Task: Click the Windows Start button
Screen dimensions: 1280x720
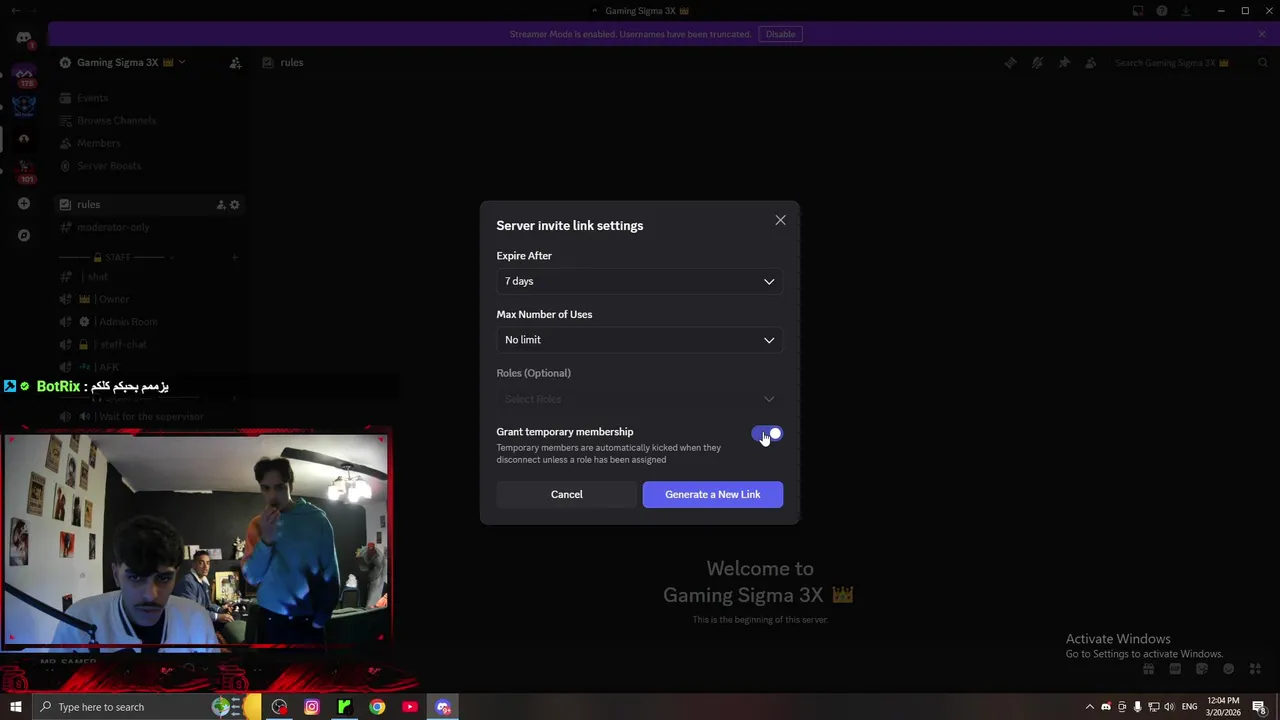Action: (x=15, y=707)
